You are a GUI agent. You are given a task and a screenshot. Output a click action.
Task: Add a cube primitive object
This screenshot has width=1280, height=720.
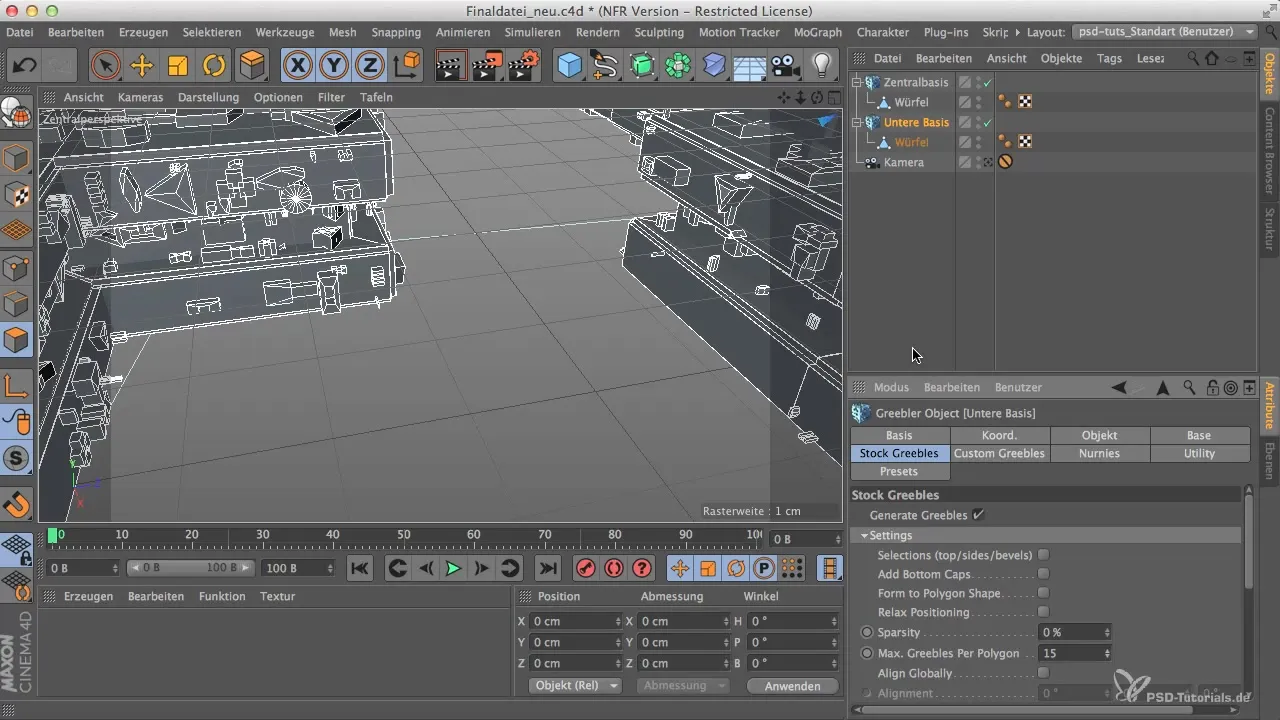[x=570, y=66]
